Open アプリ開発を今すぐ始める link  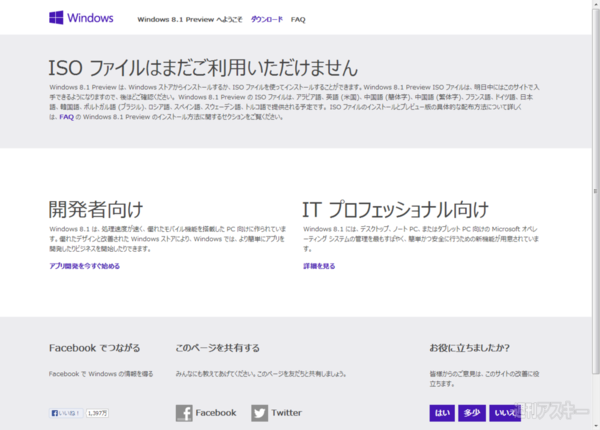[x=85, y=266]
